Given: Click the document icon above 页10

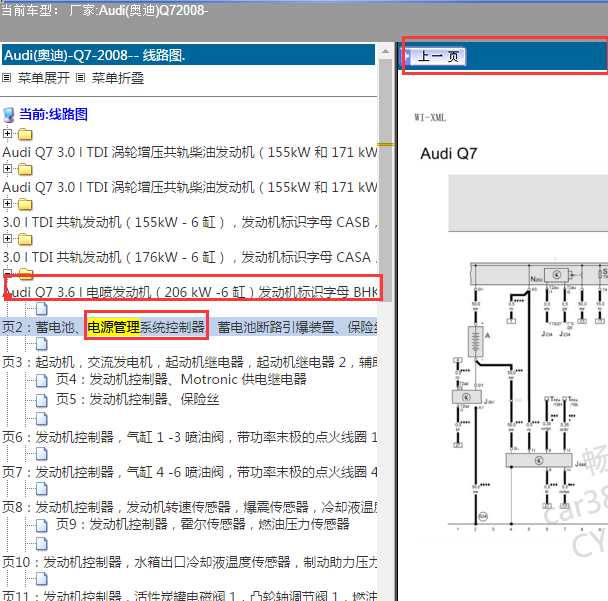Looking at the screenshot, I should click(42, 544).
